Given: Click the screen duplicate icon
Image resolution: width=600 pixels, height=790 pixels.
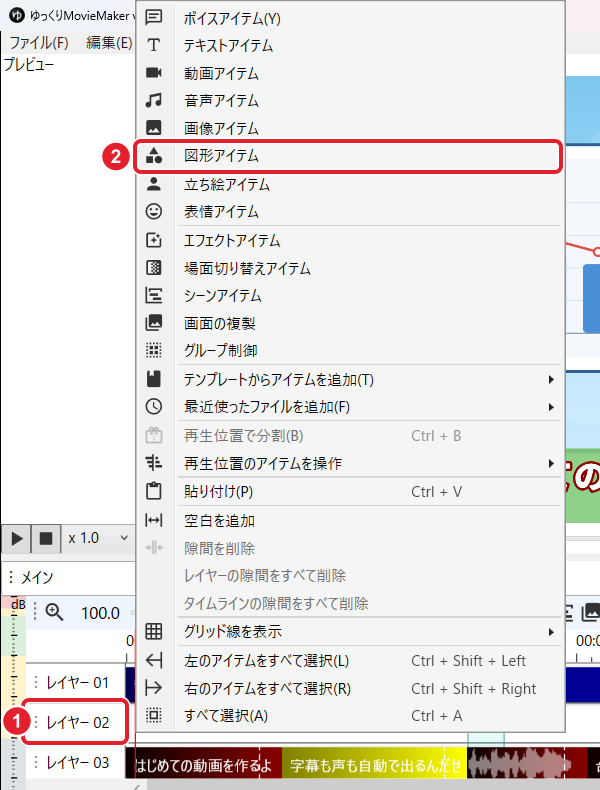Looking at the screenshot, I should pyautogui.click(x=154, y=322).
